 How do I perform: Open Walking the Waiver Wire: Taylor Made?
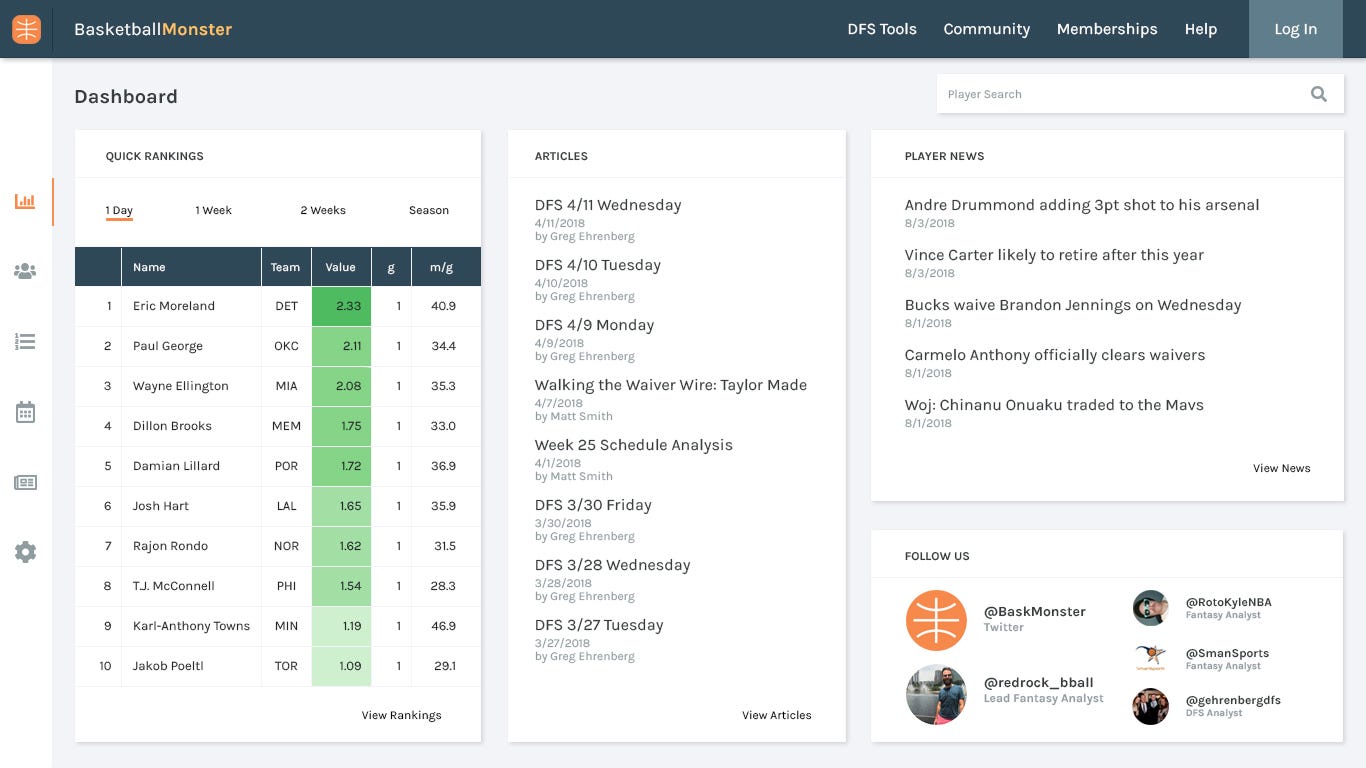coord(671,385)
